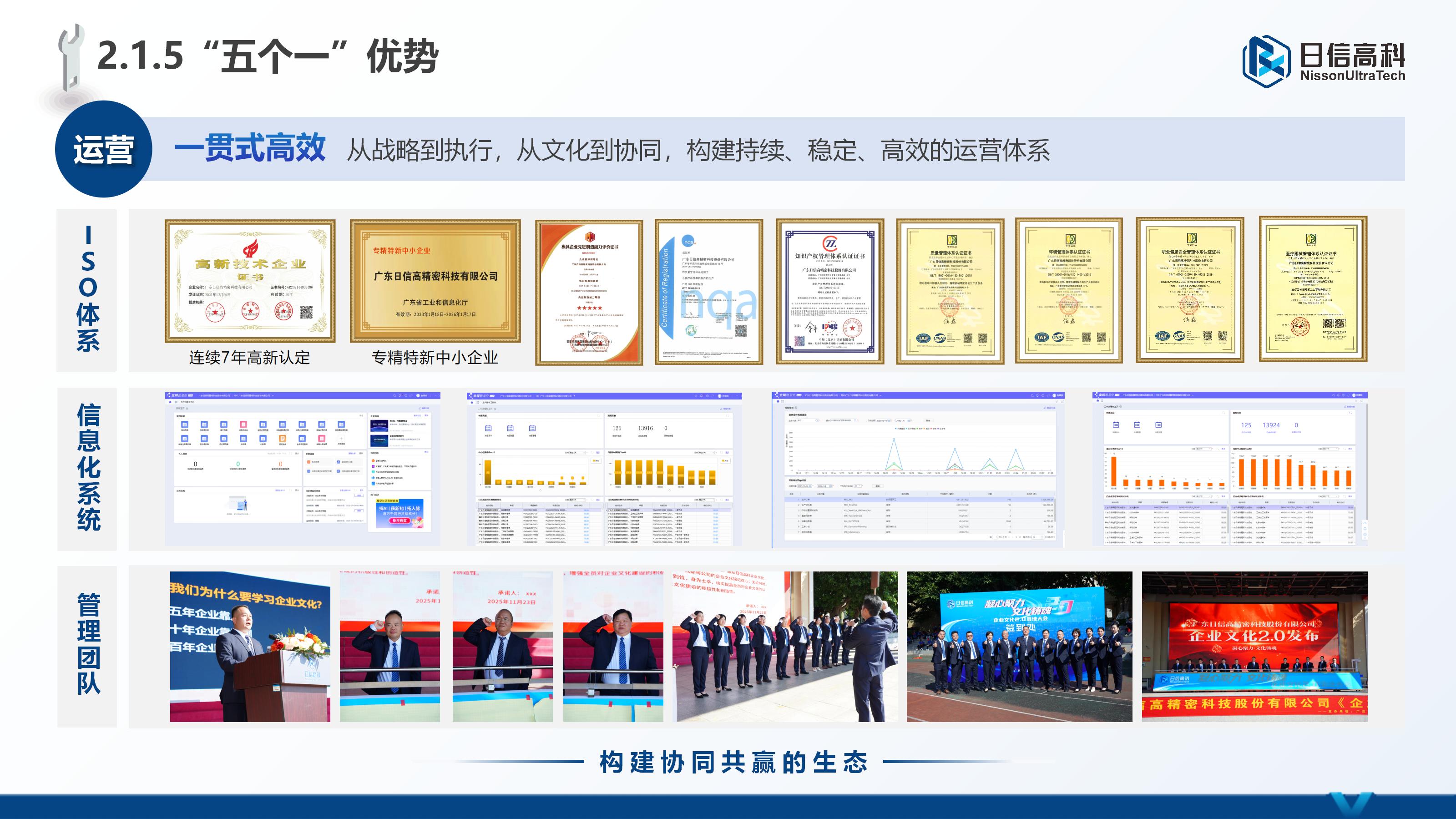
Task: Open the 采购工作台 app icon on the dashboard
Action: tap(243, 425)
